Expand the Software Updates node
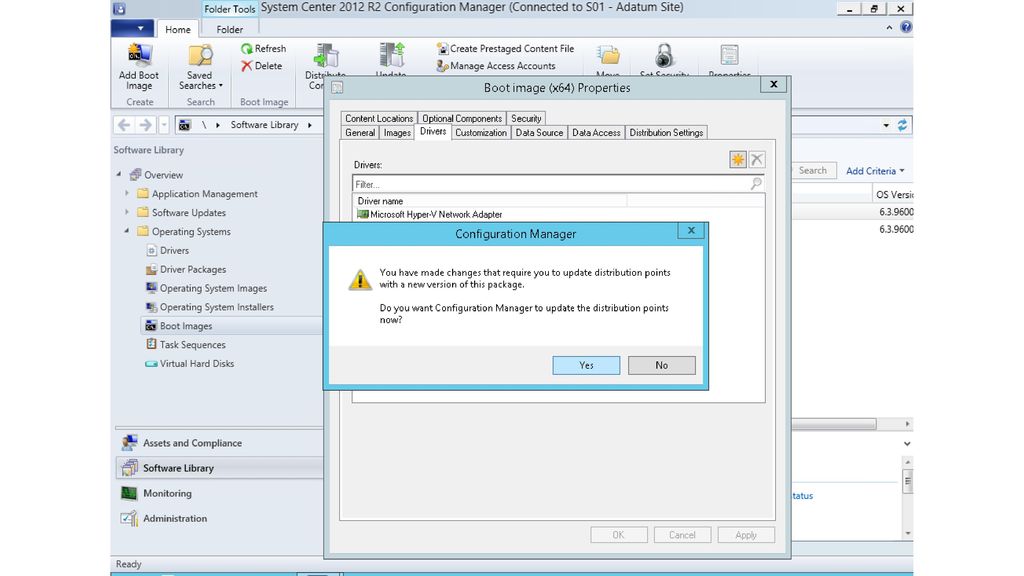 point(127,212)
